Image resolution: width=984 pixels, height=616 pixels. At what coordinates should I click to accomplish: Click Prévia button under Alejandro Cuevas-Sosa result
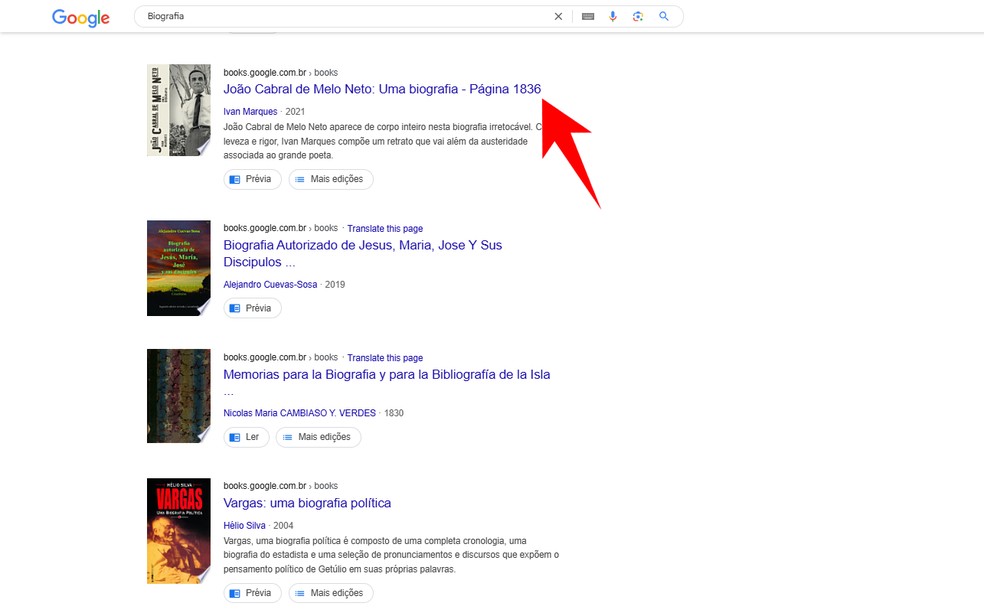[x=252, y=309]
